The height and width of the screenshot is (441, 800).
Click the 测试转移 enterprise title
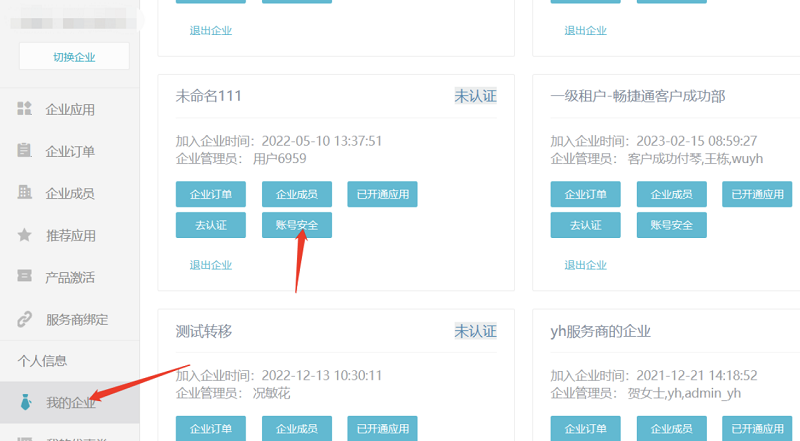(204, 331)
